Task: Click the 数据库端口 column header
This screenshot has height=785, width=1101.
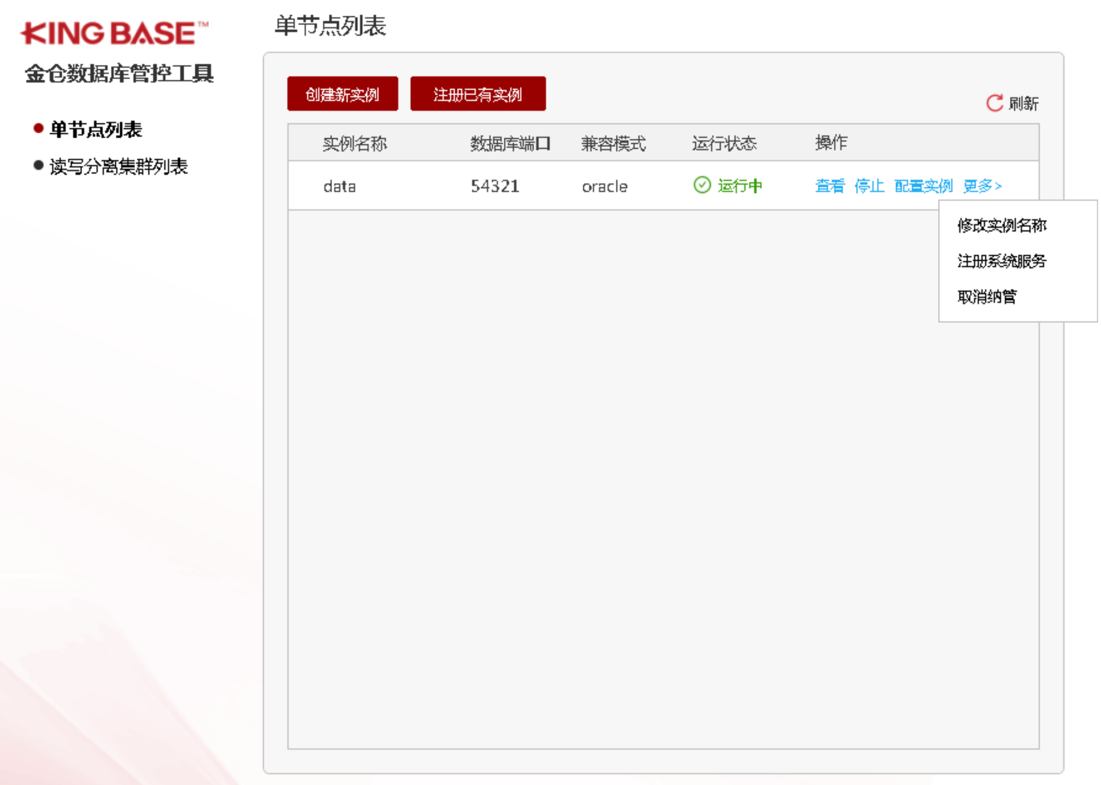Action: coord(510,144)
